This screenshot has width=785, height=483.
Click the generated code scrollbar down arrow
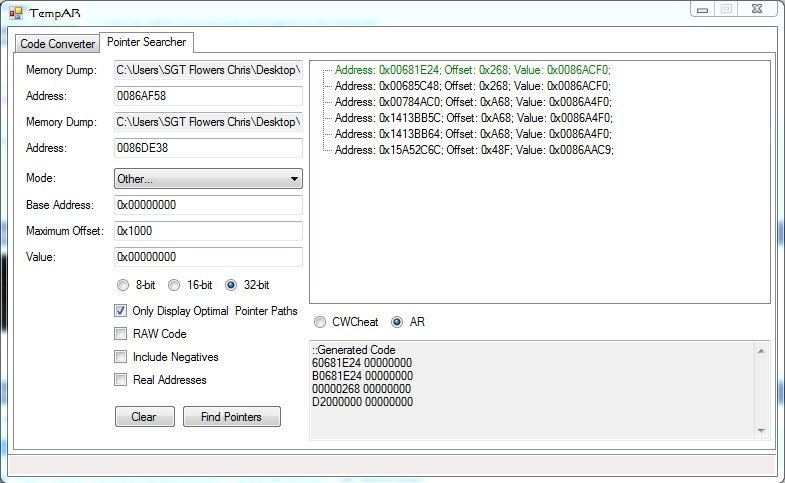[x=761, y=430]
